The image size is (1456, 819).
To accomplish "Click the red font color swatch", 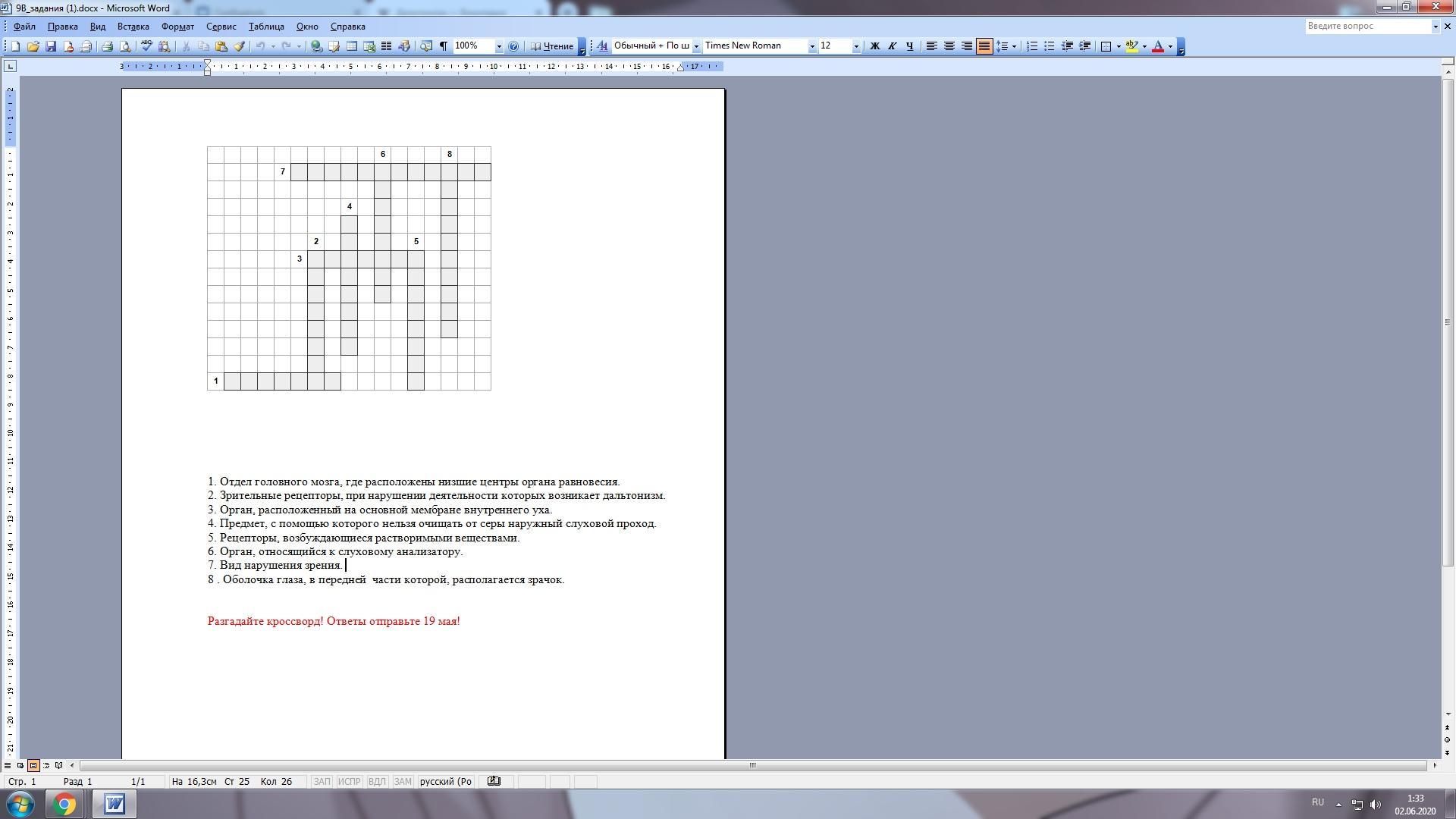I will [1157, 46].
